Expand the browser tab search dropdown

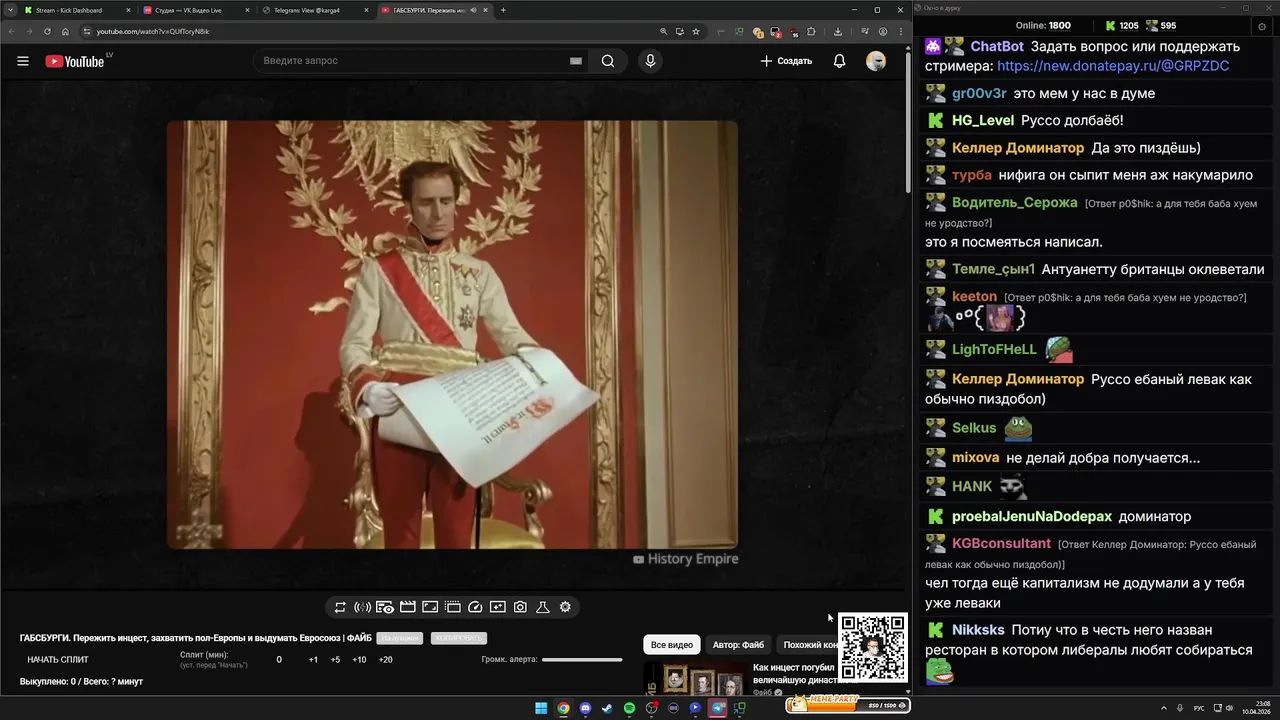pyautogui.click(x=9, y=10)
